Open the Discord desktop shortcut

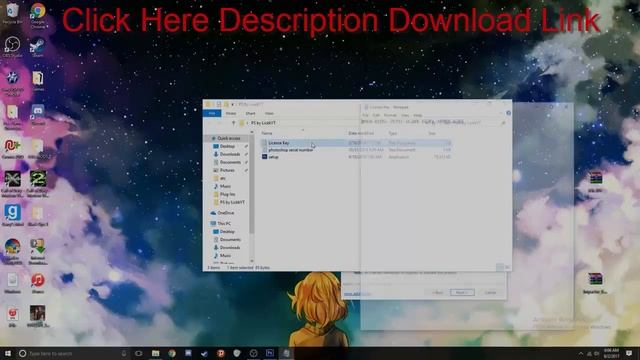click(38, 114)
